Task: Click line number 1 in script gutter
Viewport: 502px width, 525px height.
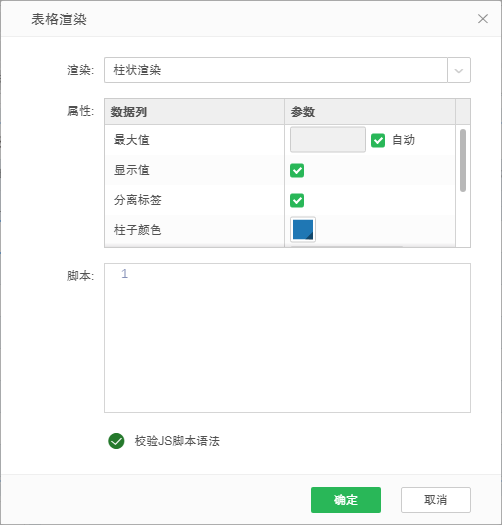Action: [125, 274]
